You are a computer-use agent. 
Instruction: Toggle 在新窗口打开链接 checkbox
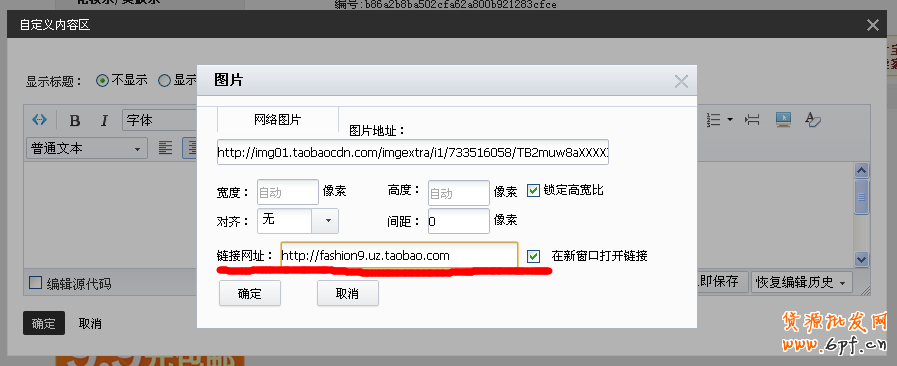coord(533,256)
